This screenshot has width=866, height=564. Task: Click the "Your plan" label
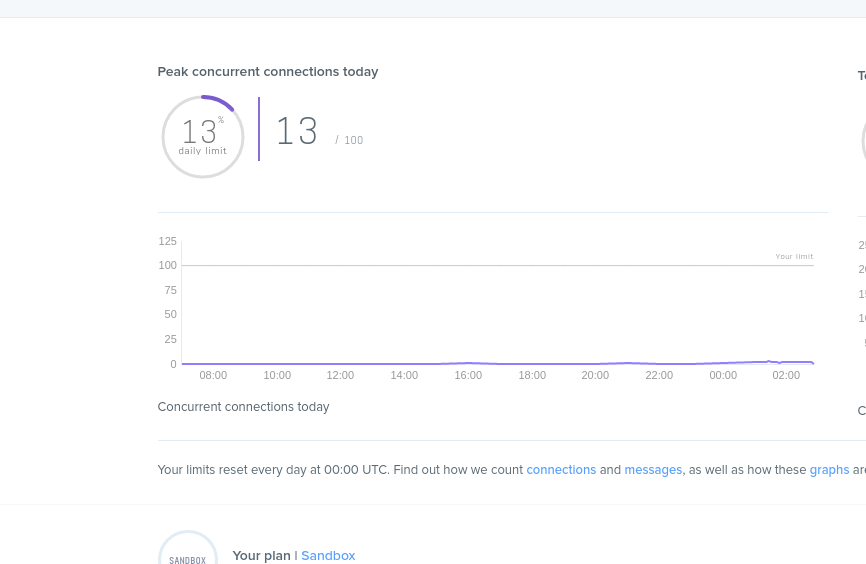click(261, 556)
